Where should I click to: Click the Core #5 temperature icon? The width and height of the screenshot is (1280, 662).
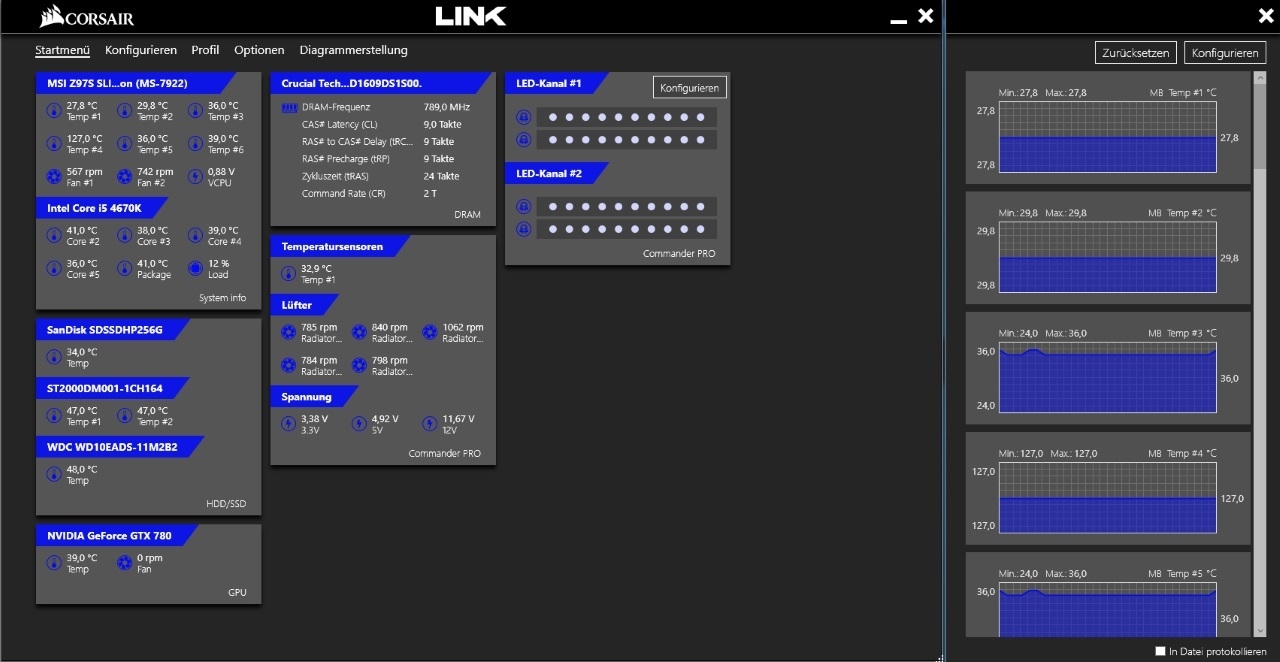54,269
